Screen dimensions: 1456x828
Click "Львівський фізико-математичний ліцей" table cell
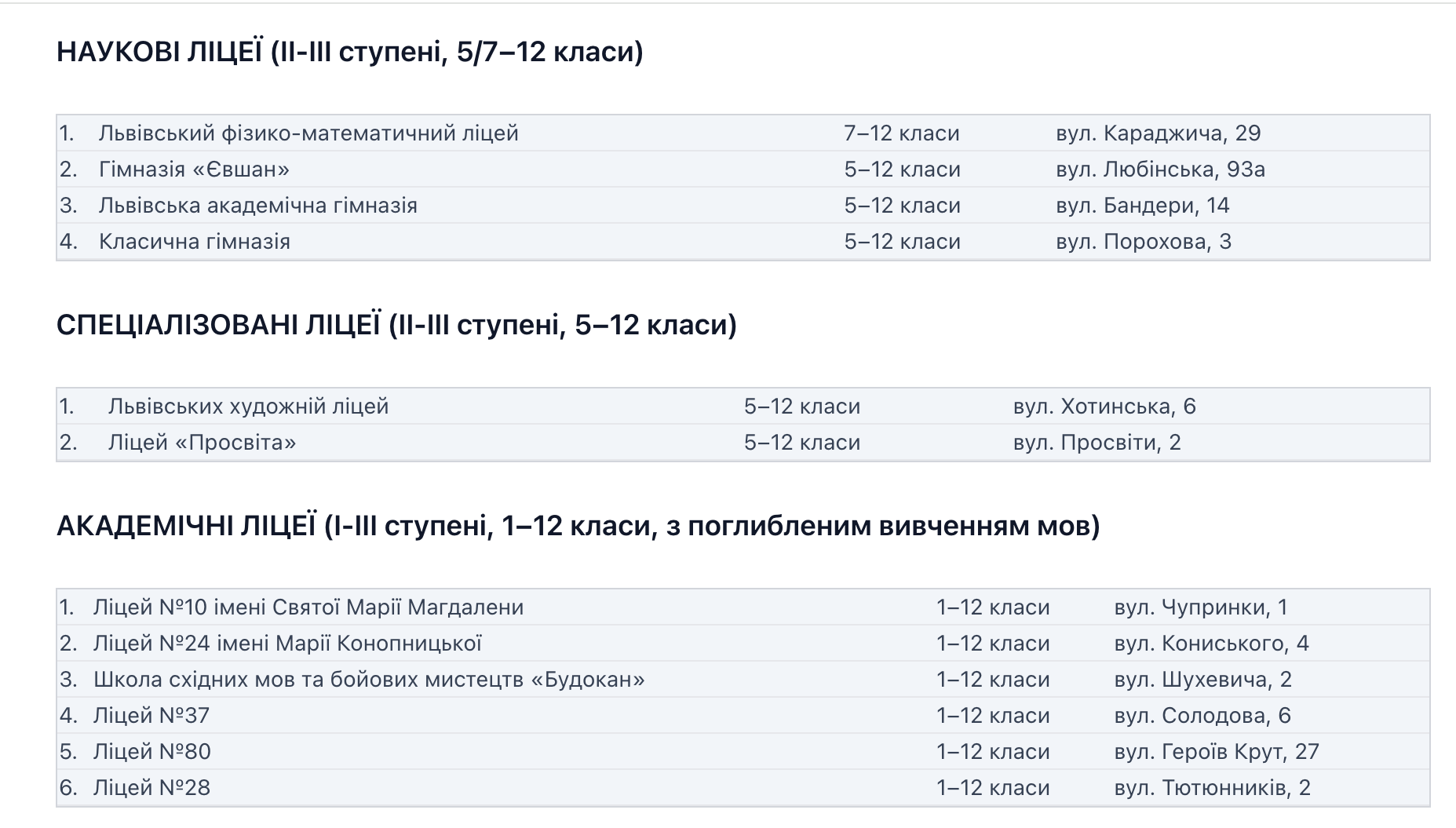[308, 133]
